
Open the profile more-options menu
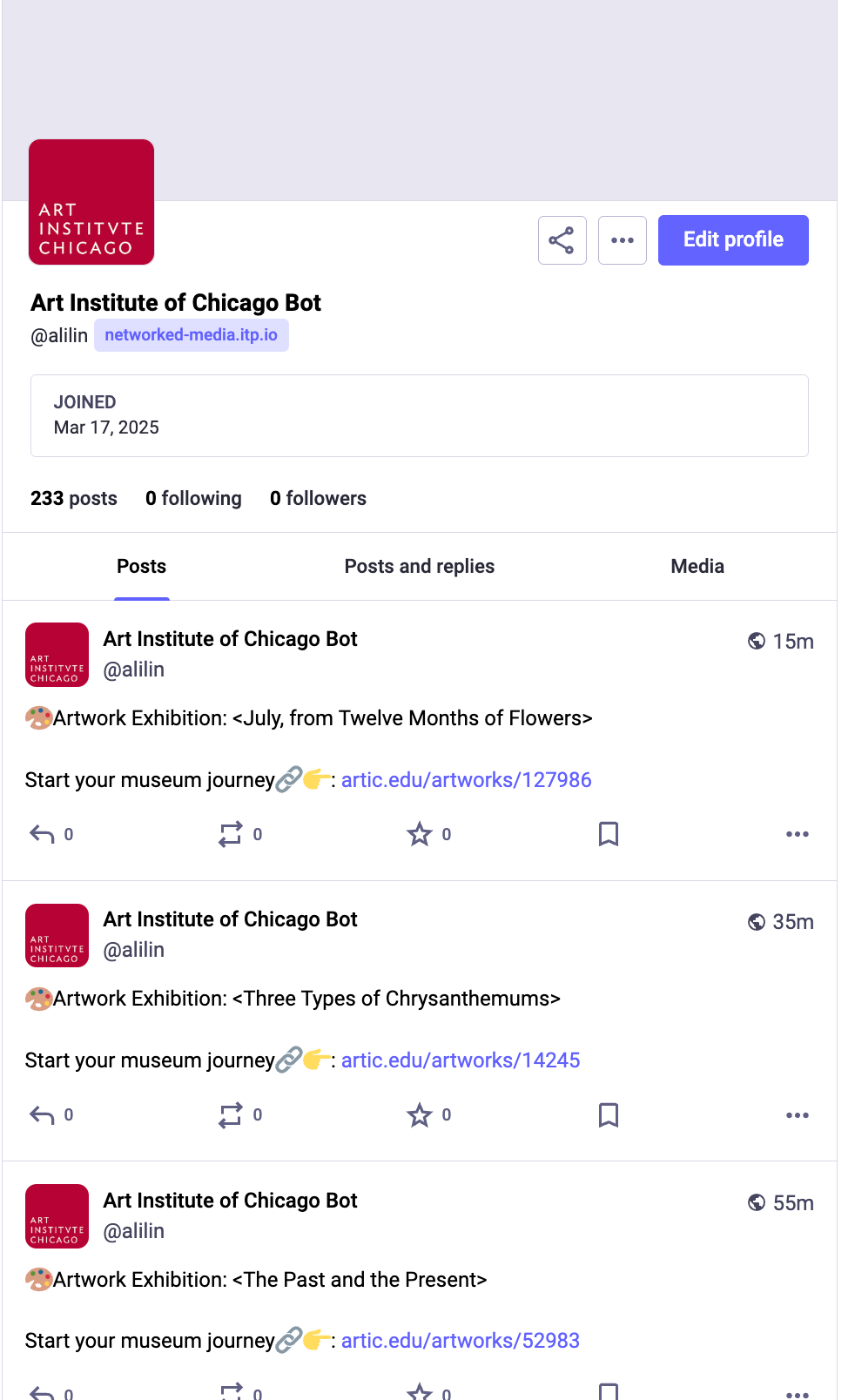(622, 240)
